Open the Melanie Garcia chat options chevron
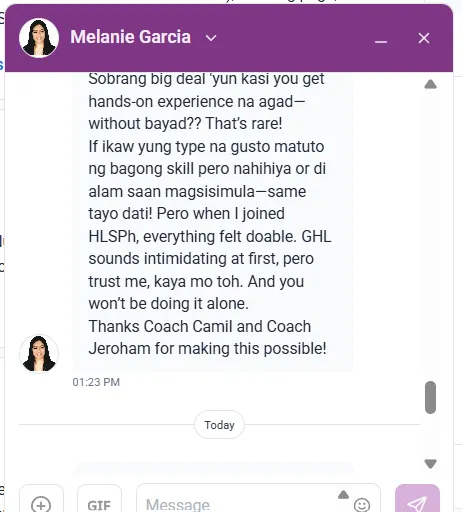 tap(211, 38)
